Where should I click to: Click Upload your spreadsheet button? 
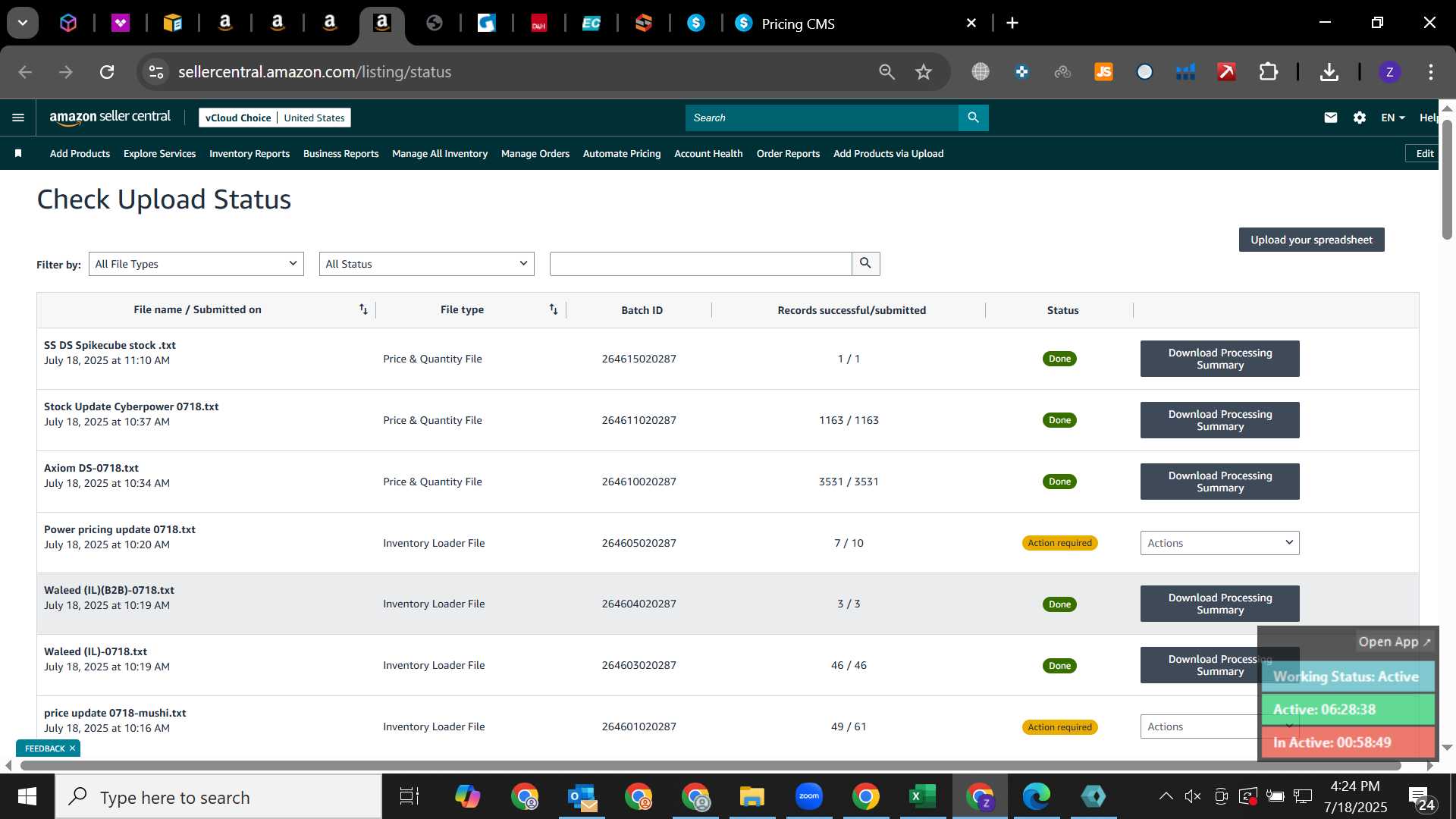pyautogui.click(x=1311, y=240)
